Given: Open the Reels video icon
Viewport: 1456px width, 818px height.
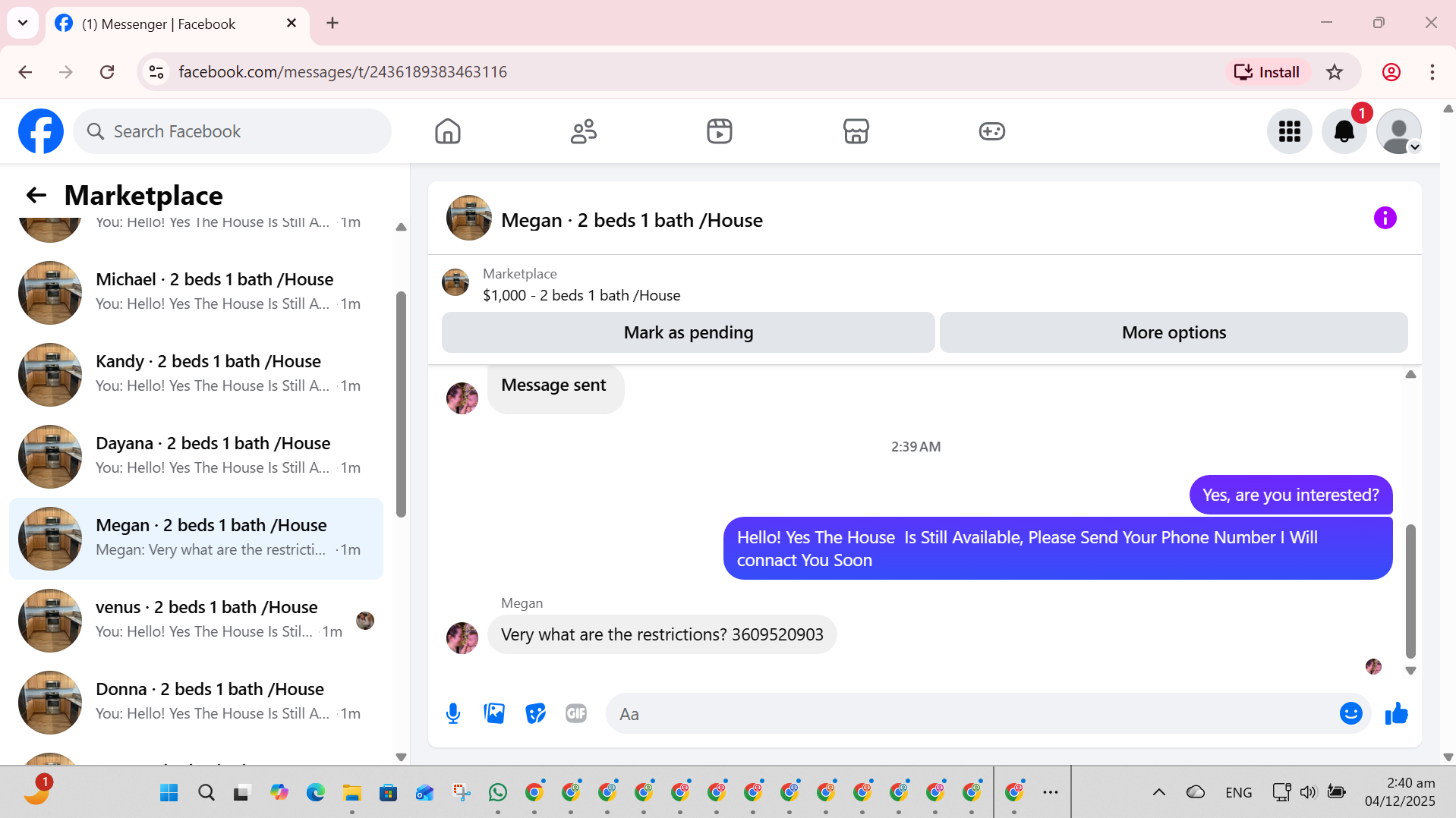Looking at the screenshot, I should pos(720,131).
